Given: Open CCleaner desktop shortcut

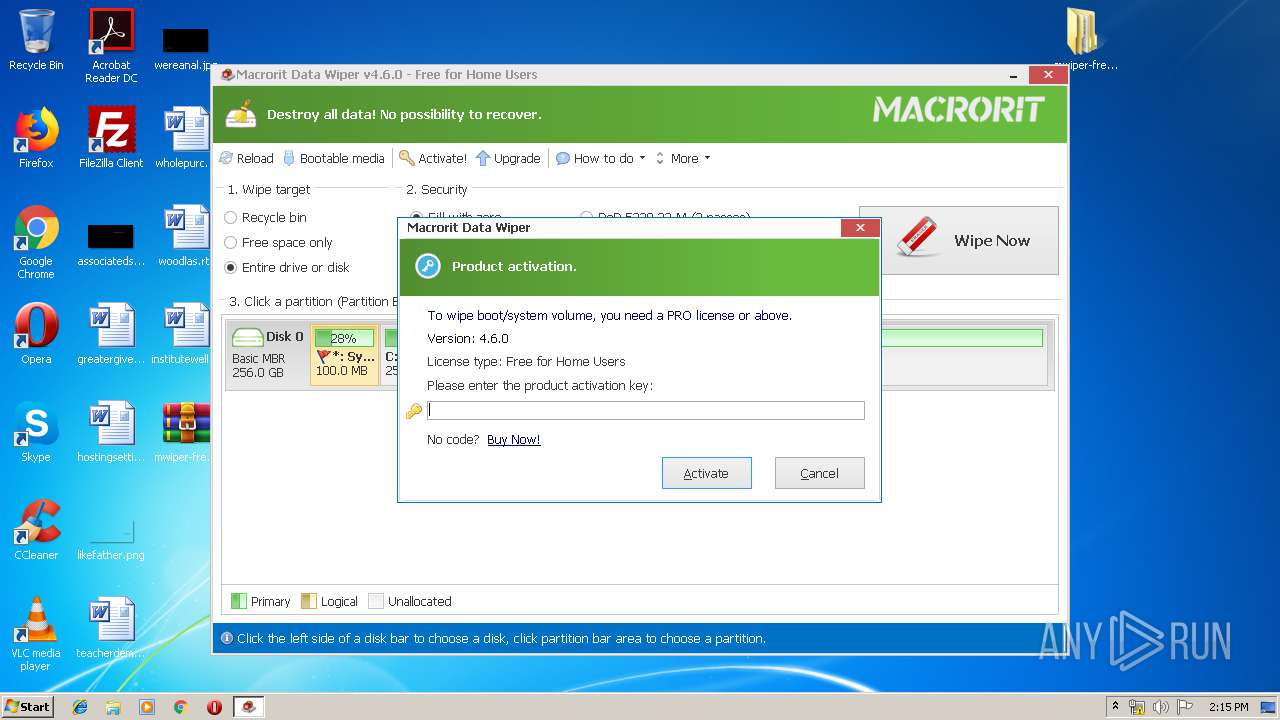Looking at the screenshot, I should click(x=36, y=530).
